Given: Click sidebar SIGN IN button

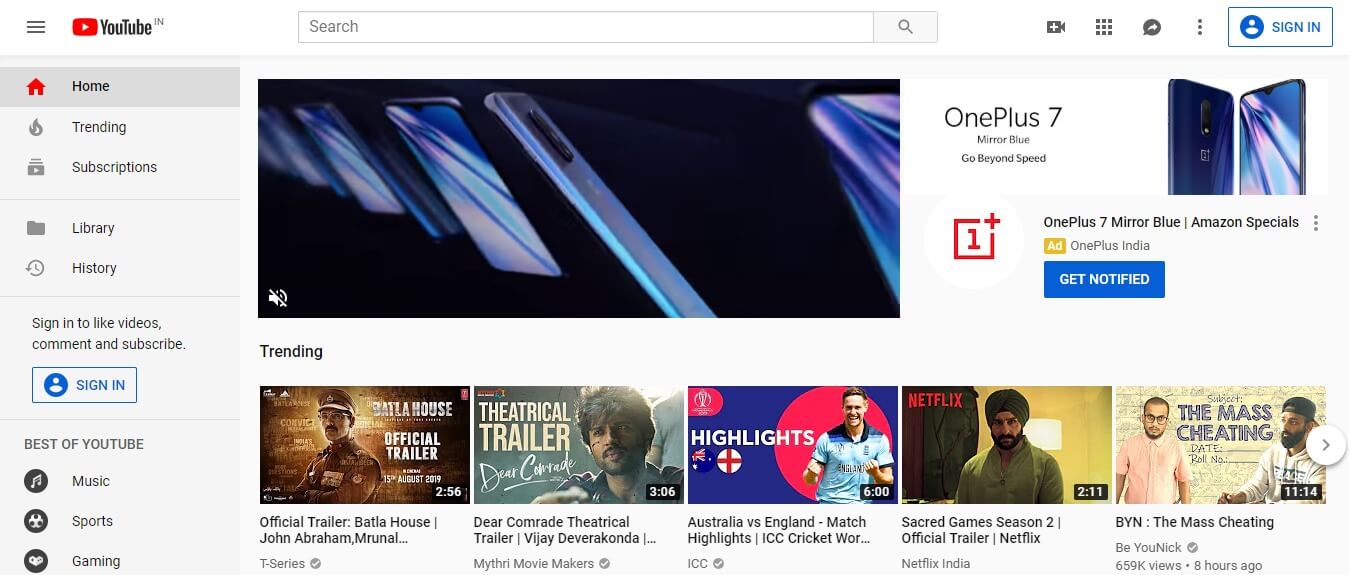Looking at the screenshot, I should tap(84, 385).
